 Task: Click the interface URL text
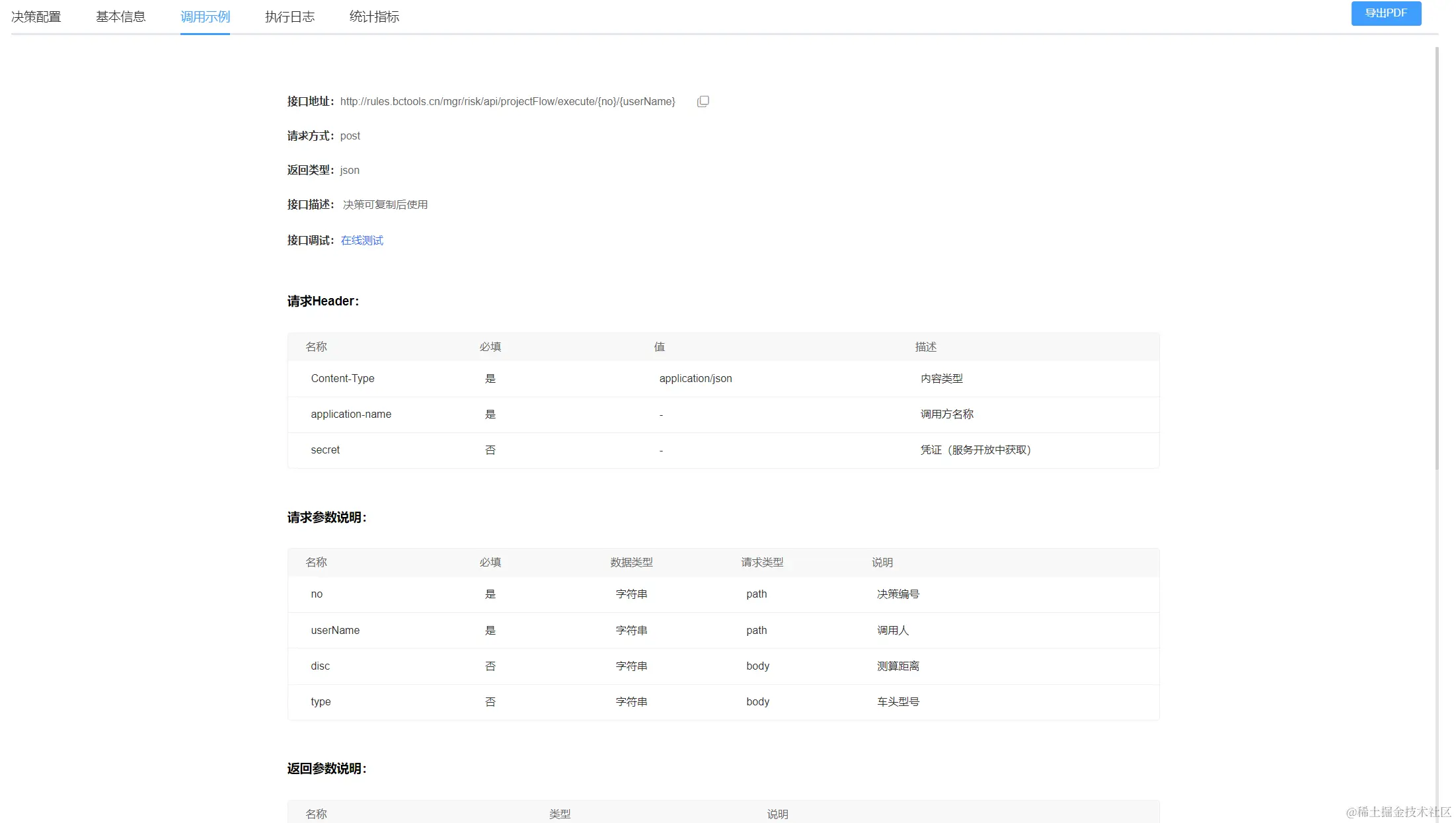[507, 101]
